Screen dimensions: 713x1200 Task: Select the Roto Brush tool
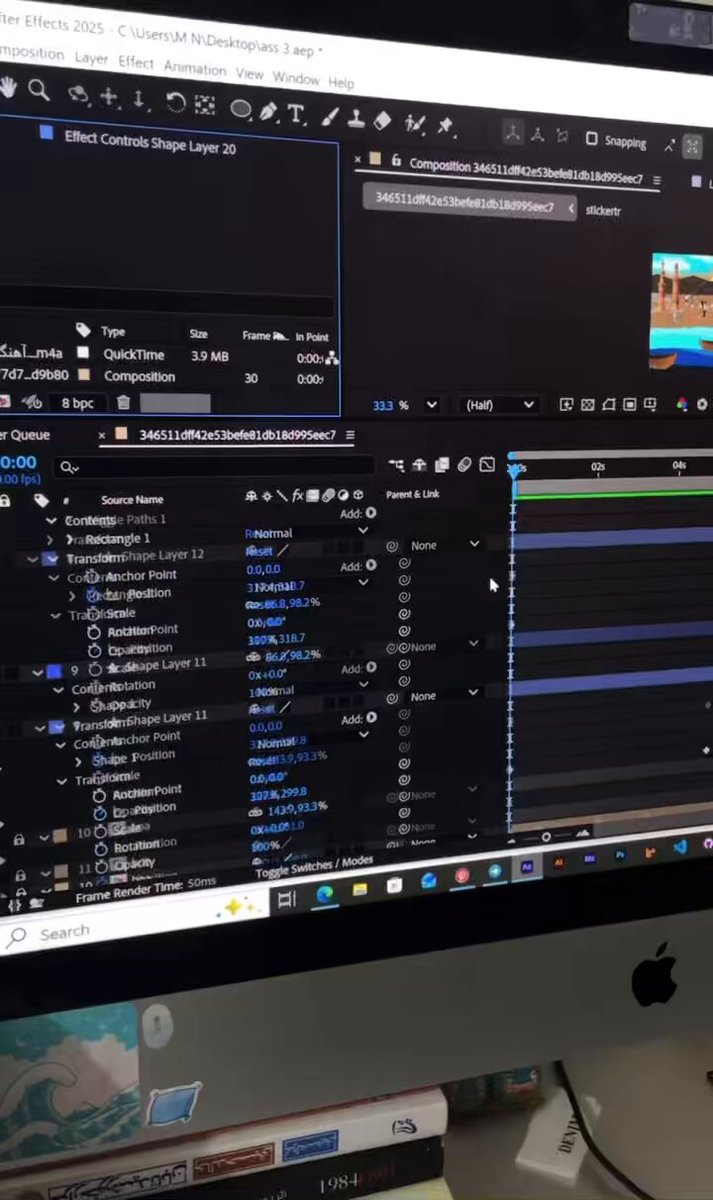point(415,124)
